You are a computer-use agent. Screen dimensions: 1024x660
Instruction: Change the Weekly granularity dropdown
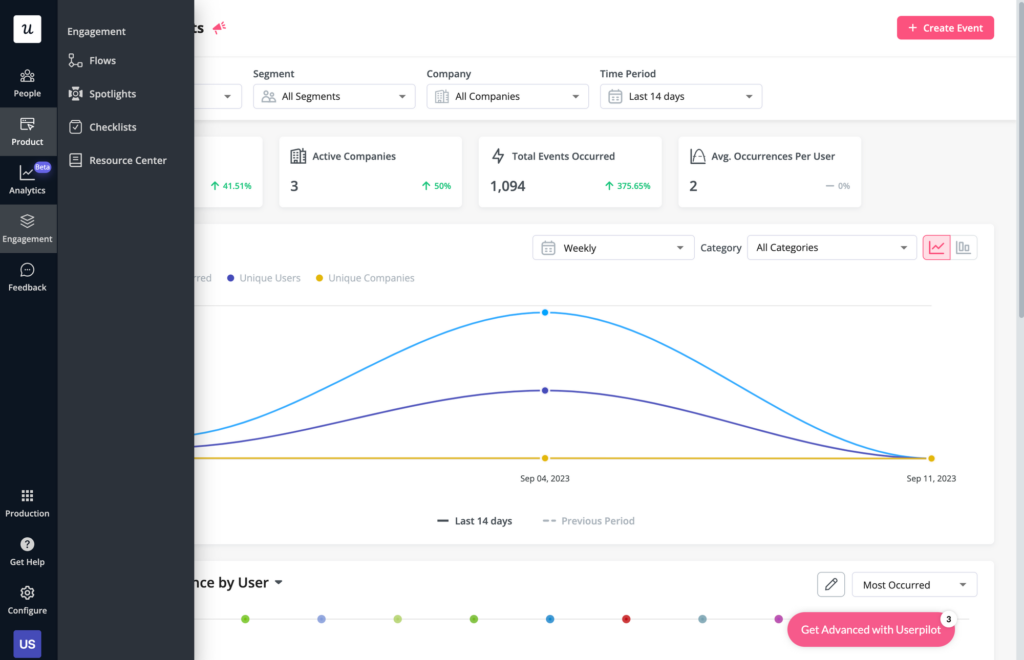point(612,247)
